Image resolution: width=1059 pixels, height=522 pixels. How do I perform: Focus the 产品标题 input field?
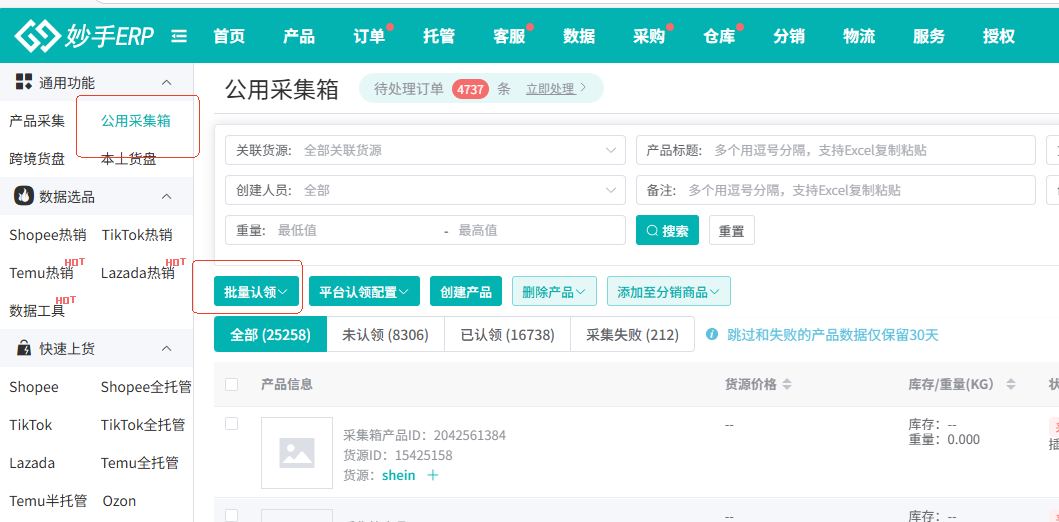coord(835,150)
